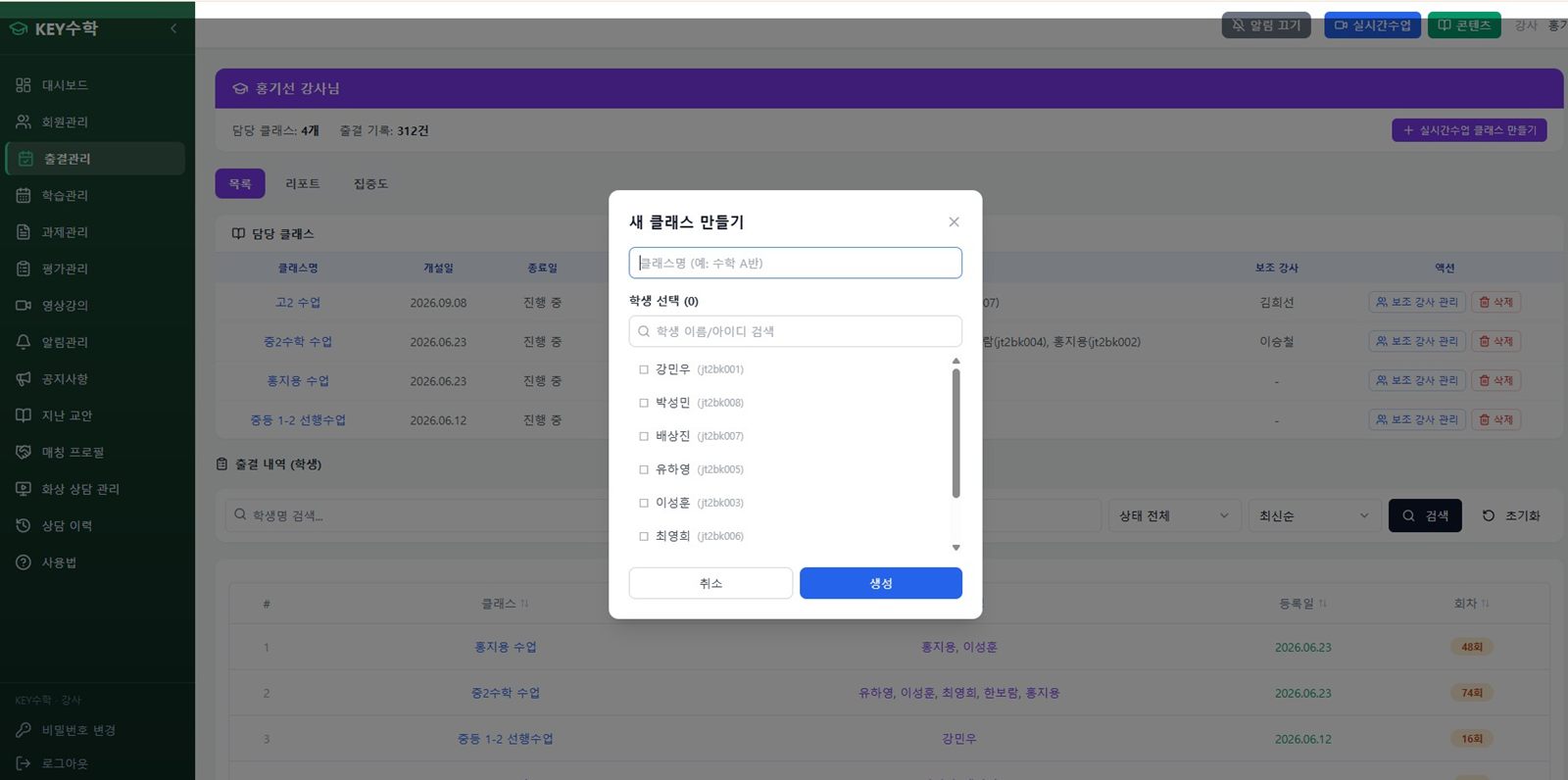
Task: Click 실시간수업 클래스 만들기 button
Action: 1469,130
